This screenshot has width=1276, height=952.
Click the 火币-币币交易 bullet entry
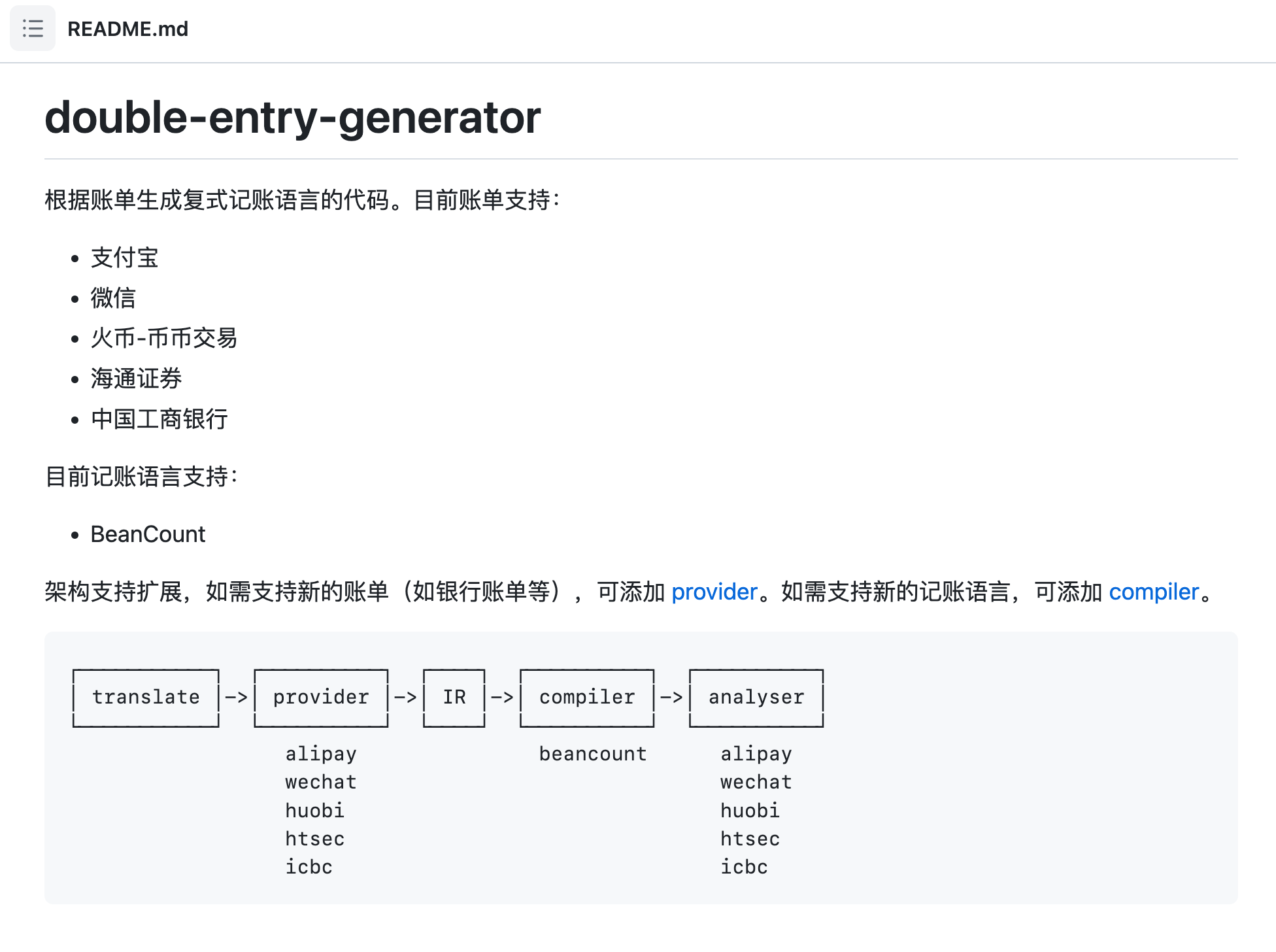coord(164,339)
